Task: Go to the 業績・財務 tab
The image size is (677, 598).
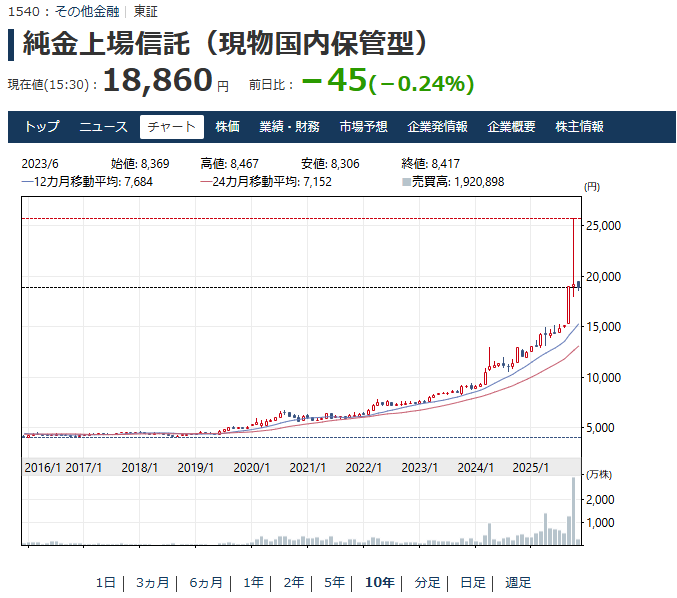Action: coord(289,127)
